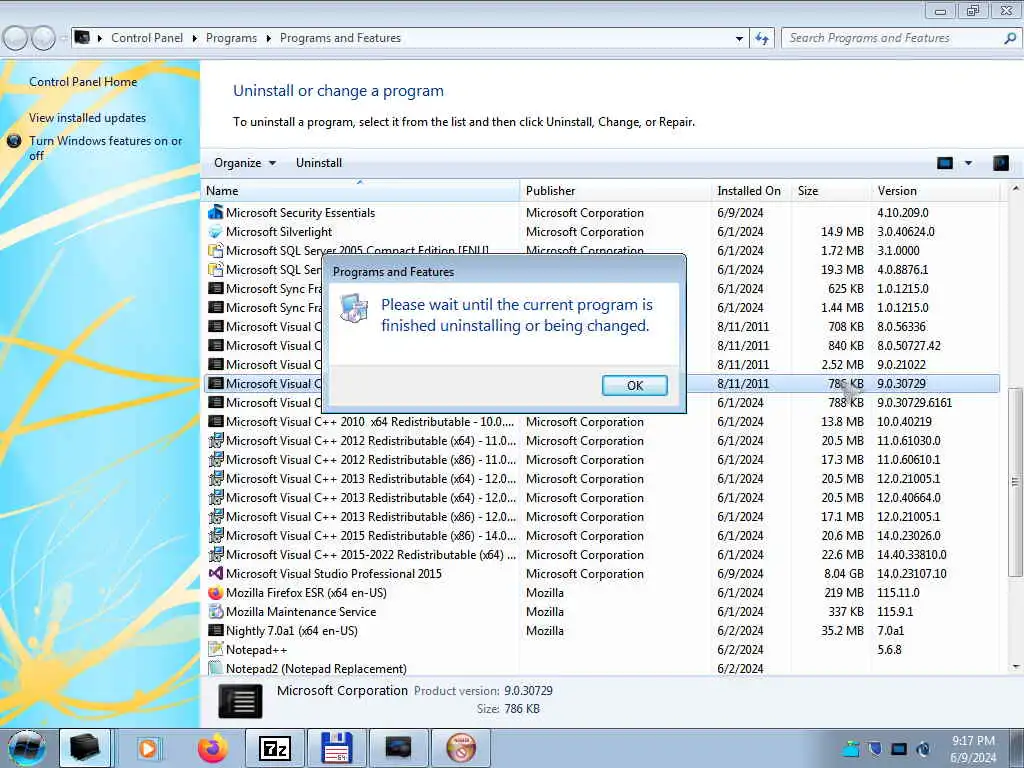Open the Windows Start menu orb
This screenshot has height=768, width=1024.
pyautogui.click(x=27, y=748)
